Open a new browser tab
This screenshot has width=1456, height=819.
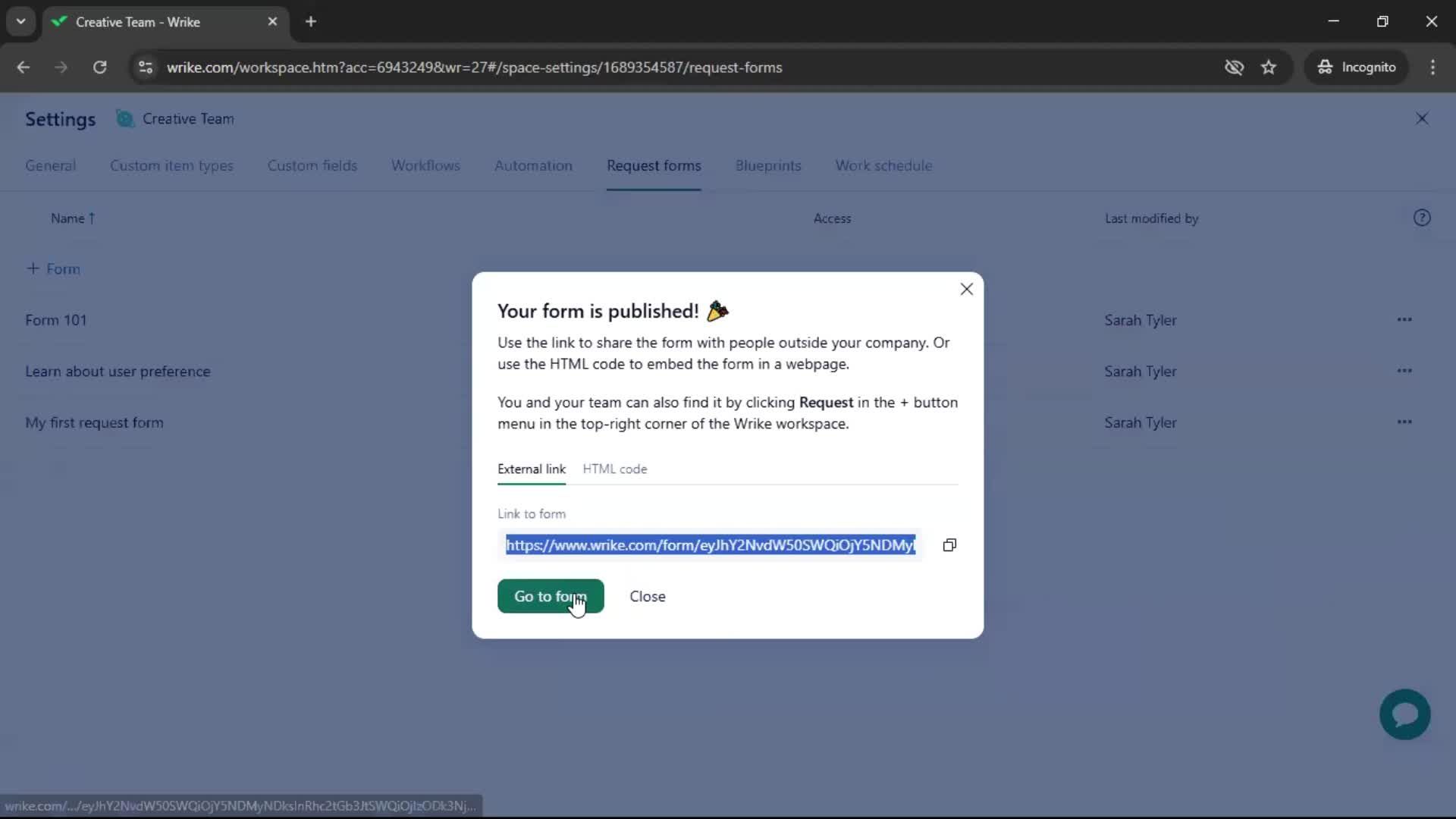[311, 22]
